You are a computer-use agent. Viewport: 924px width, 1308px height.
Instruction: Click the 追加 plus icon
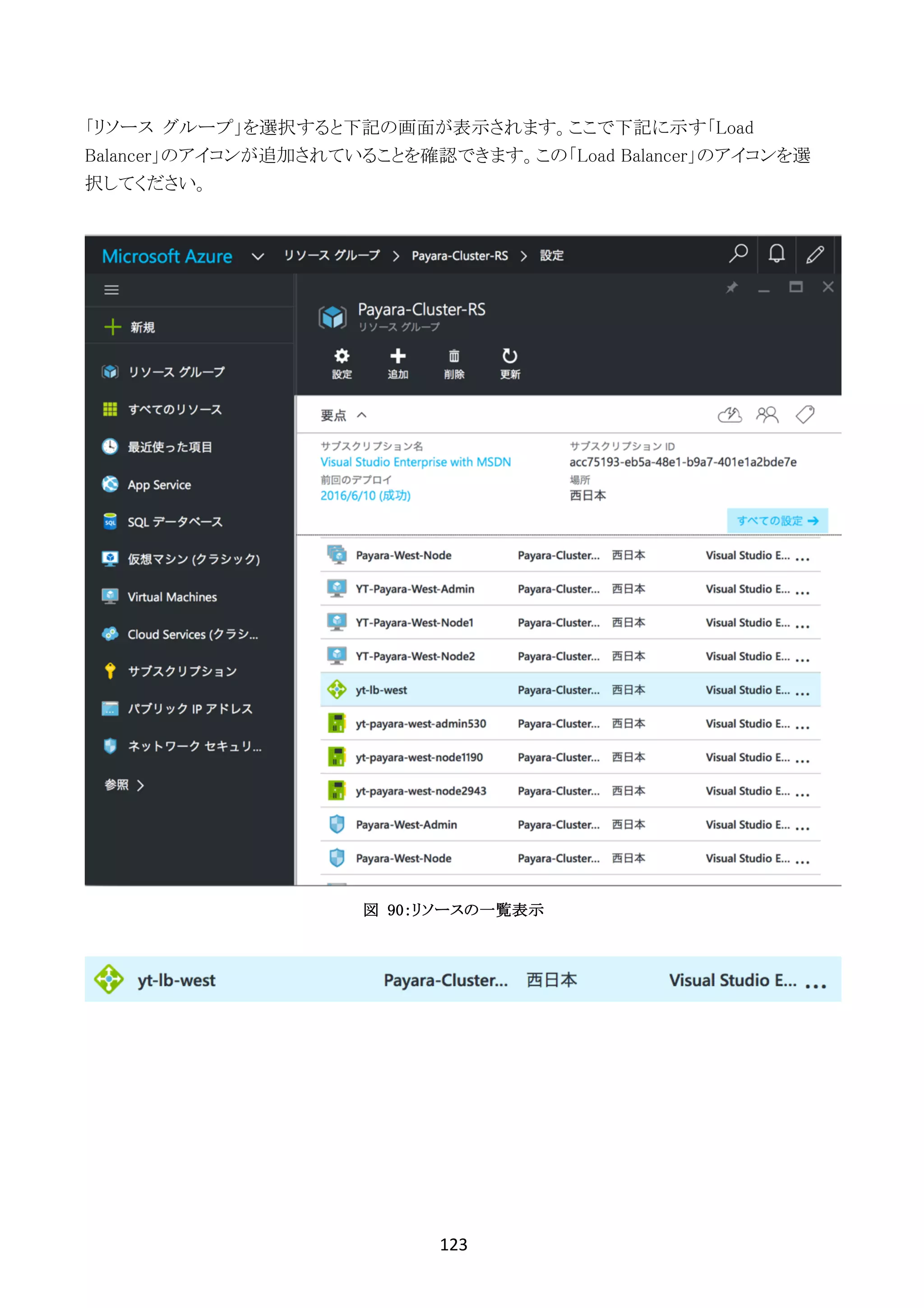(x=397, y=357)
